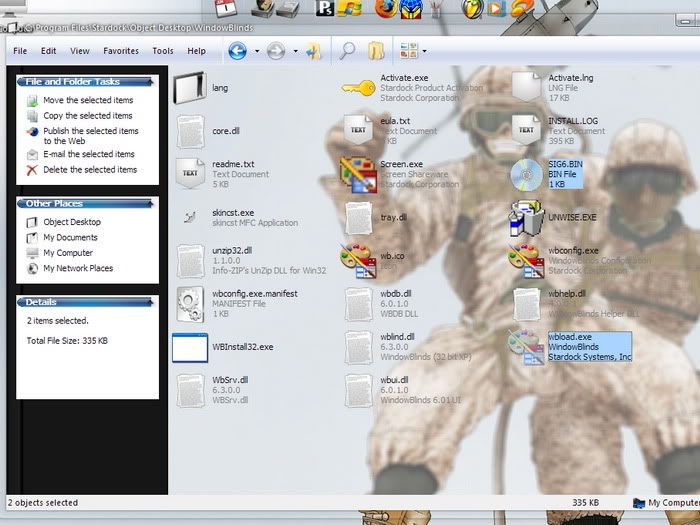This screenshot has width=700, height=525.
Task: Click the Forward navigation arrow
Action: point(276,51)
